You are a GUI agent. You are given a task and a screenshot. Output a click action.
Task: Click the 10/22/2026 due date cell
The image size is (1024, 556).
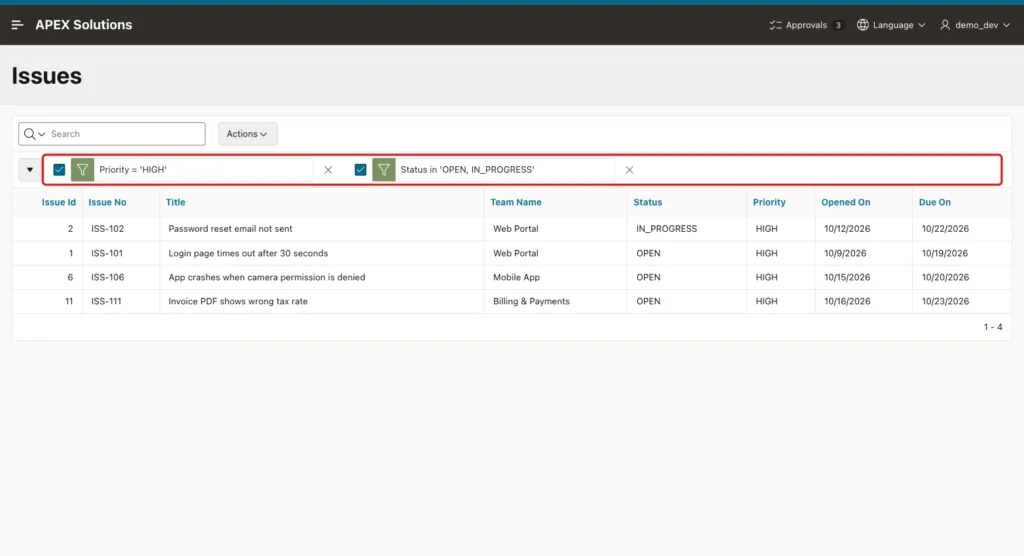945,229
